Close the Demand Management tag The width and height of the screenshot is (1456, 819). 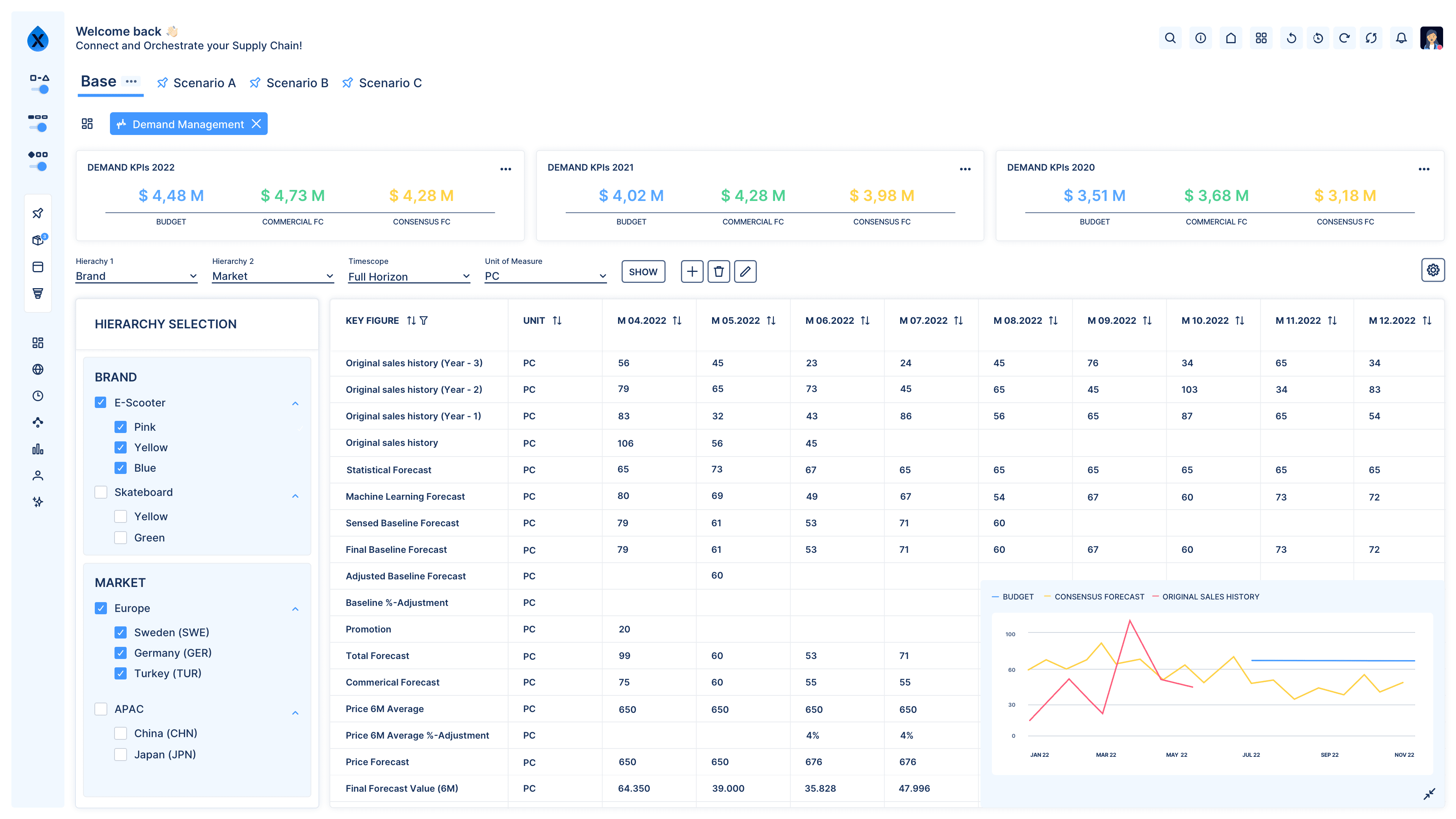(x=256, y=124)
